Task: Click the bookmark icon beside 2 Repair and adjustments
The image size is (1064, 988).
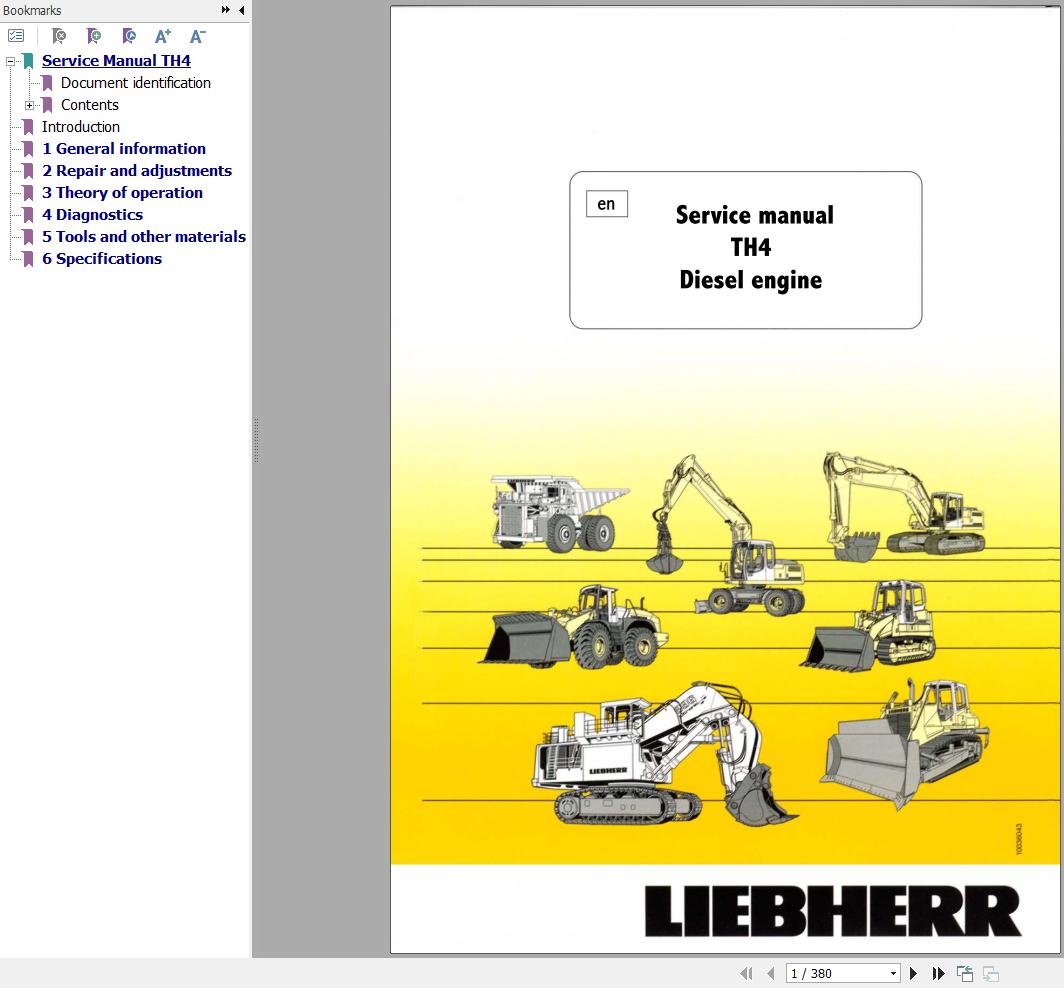Action: [28, 170]
